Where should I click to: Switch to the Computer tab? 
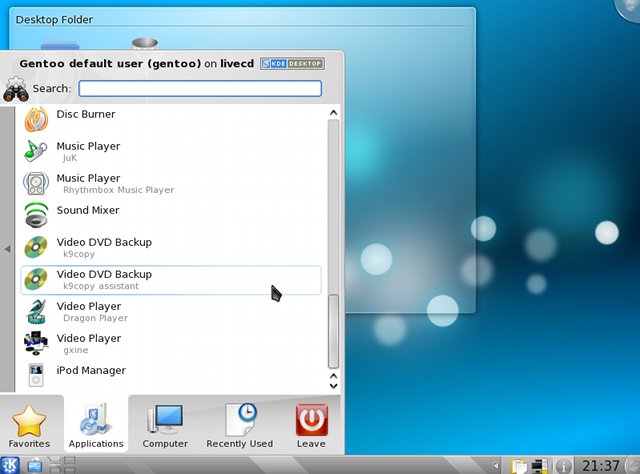[165, 425]
